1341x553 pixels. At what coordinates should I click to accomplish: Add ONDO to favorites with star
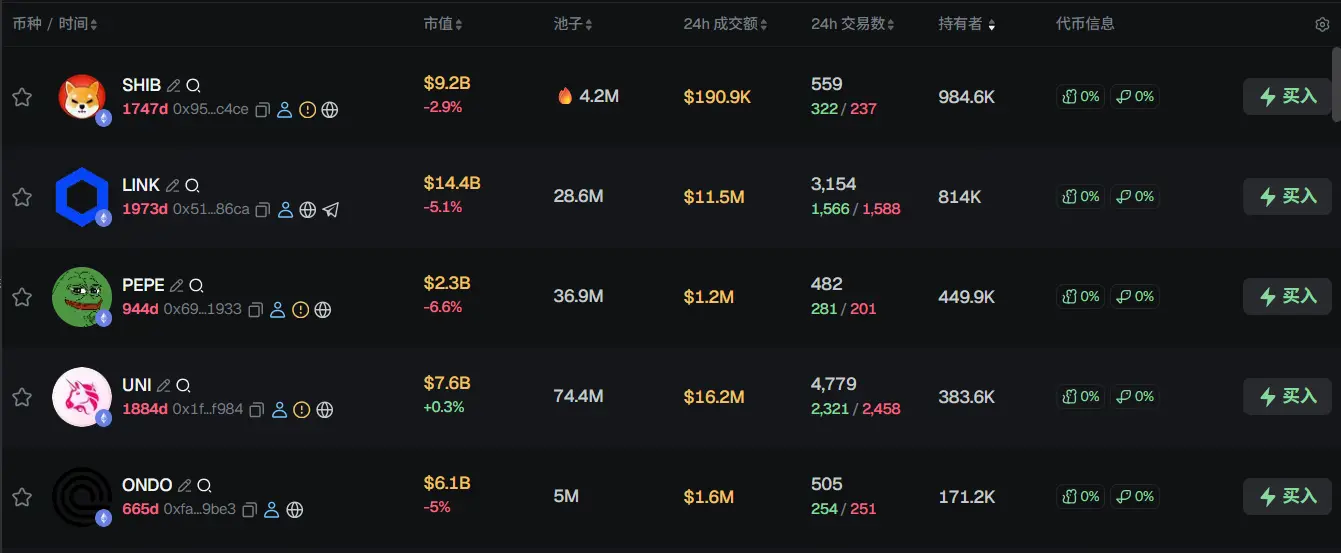pyautogui.click(x=22, y=497)
